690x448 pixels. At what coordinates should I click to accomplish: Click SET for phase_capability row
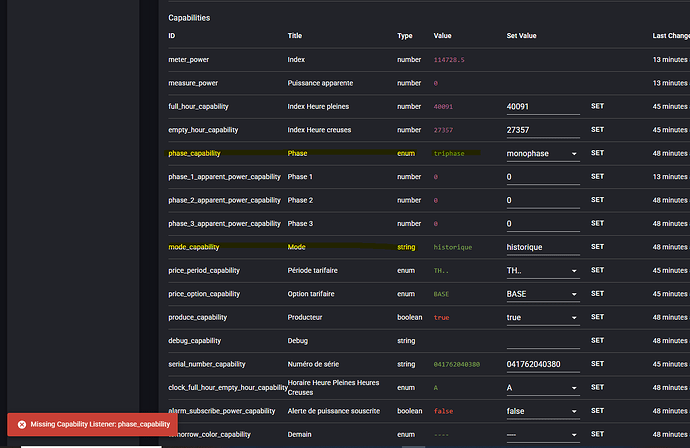point(597,153)
